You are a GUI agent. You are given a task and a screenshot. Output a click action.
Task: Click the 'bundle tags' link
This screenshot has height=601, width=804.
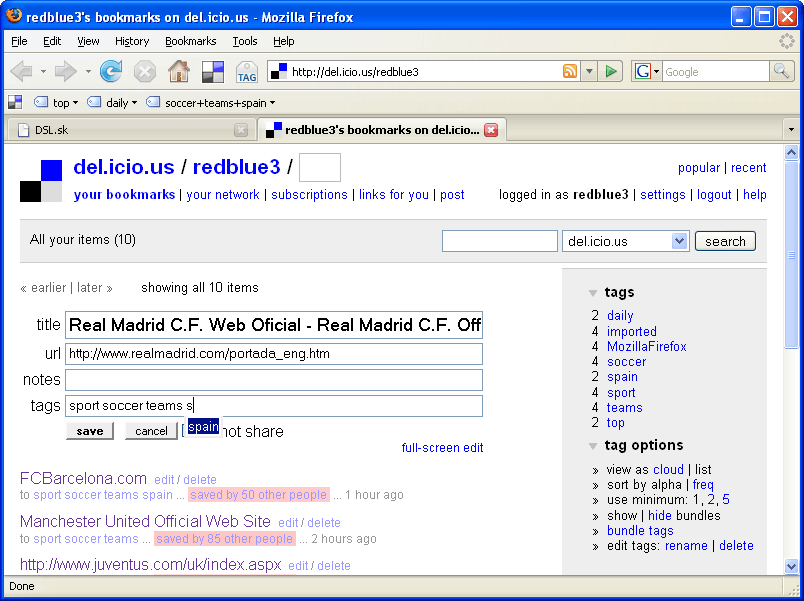tap(640, 531)
